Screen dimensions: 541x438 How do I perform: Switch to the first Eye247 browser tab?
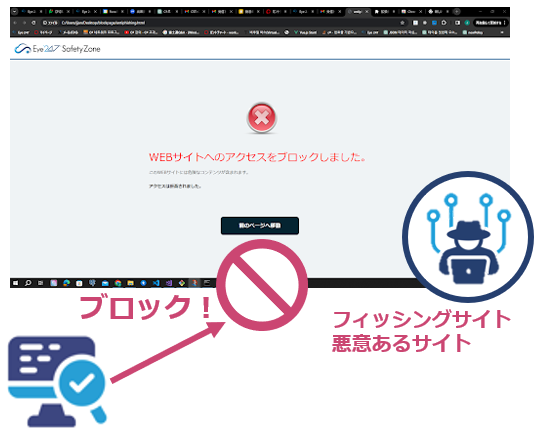(32, 11)
